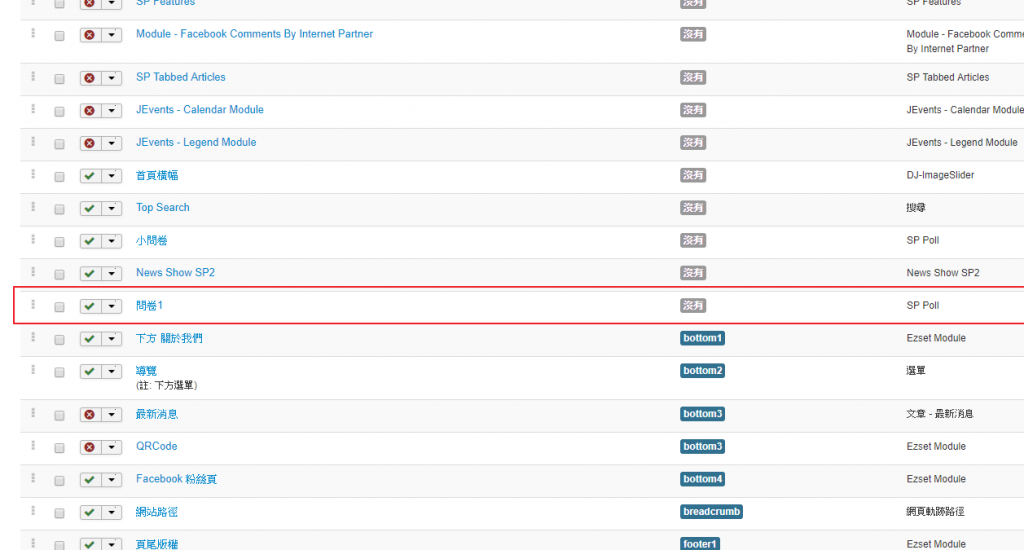Open dropdown arrow for Module - Facebook Comments
The height and width of the screenshot is (550, 1024).
112,35
